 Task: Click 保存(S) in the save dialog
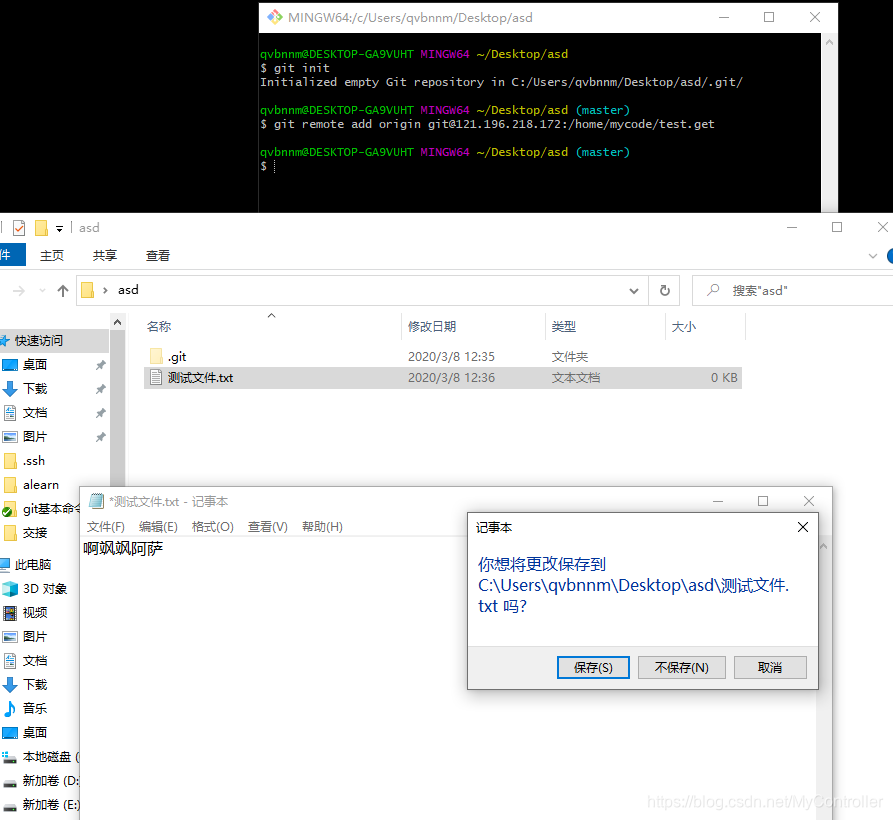pos(593,667)
